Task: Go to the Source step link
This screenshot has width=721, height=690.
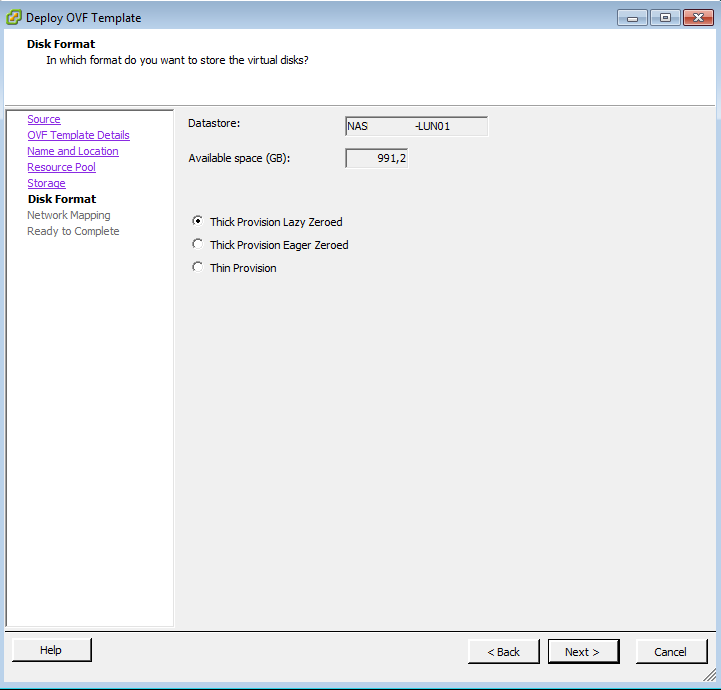Action: 44,119
